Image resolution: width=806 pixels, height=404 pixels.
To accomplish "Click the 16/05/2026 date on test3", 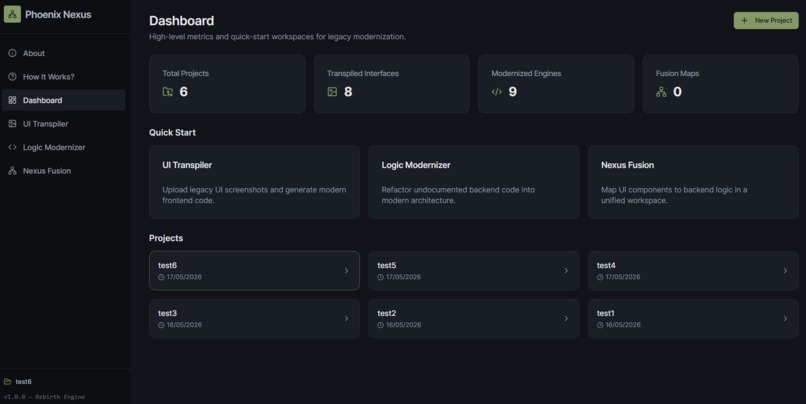I will point(184,325).
